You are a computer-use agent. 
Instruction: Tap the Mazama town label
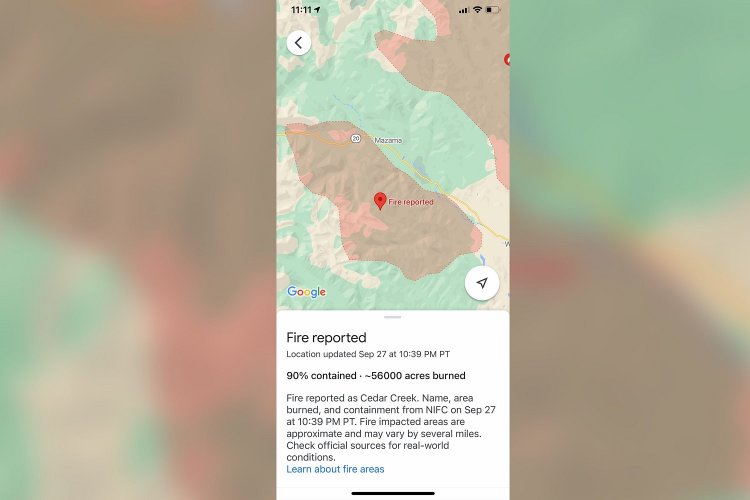388,140
